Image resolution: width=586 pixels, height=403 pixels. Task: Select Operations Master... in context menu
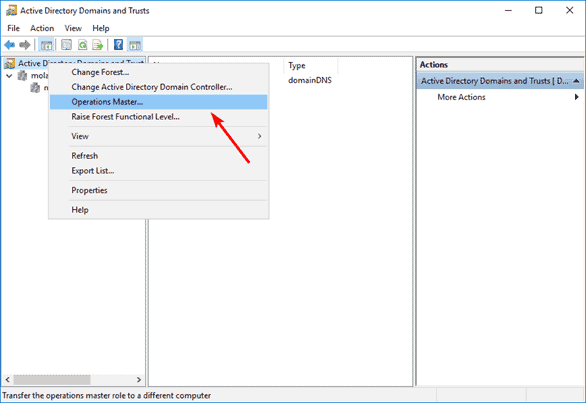(159, 102)
